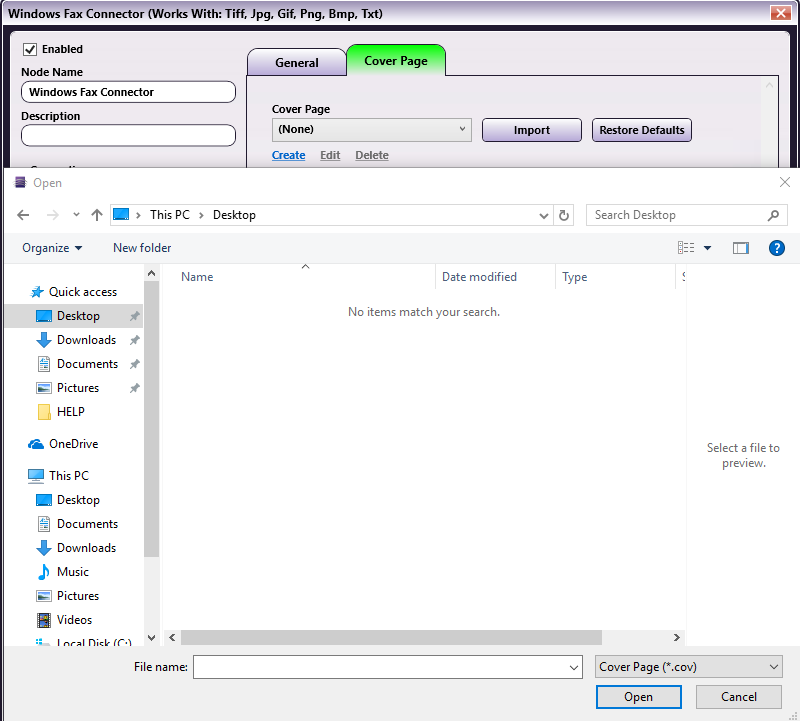Click the Create link

coord(288,155)
